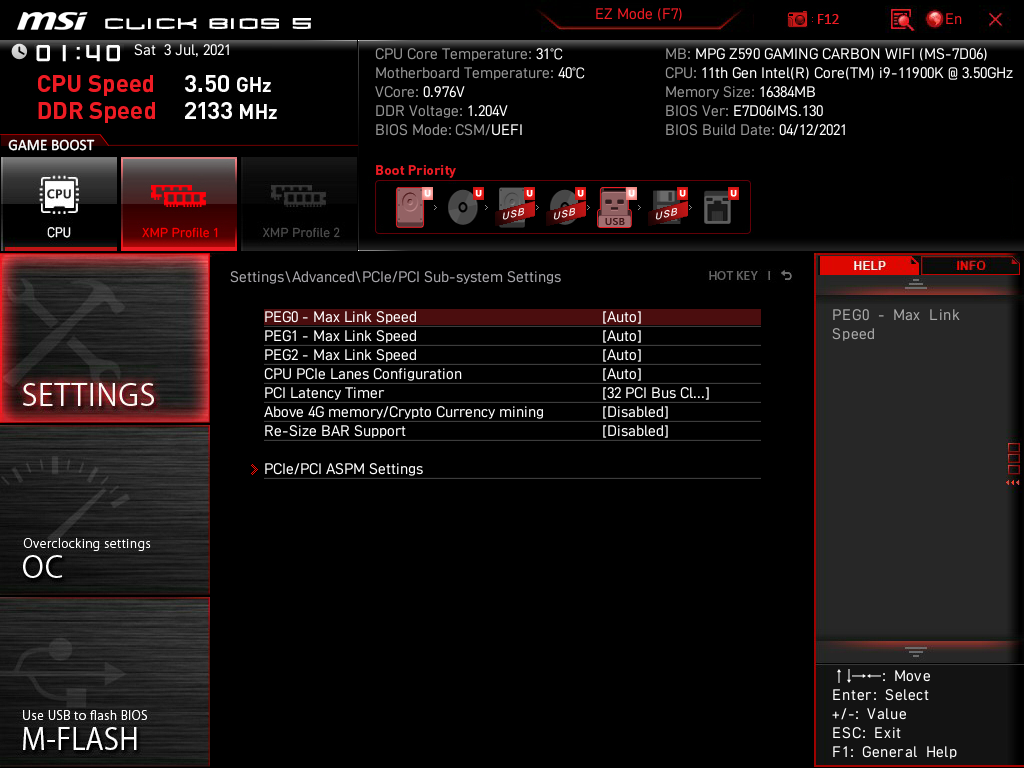Viewport: 1024px width, 768px height.
Task: Switch to the INFO tab
Action: (970, 265)
